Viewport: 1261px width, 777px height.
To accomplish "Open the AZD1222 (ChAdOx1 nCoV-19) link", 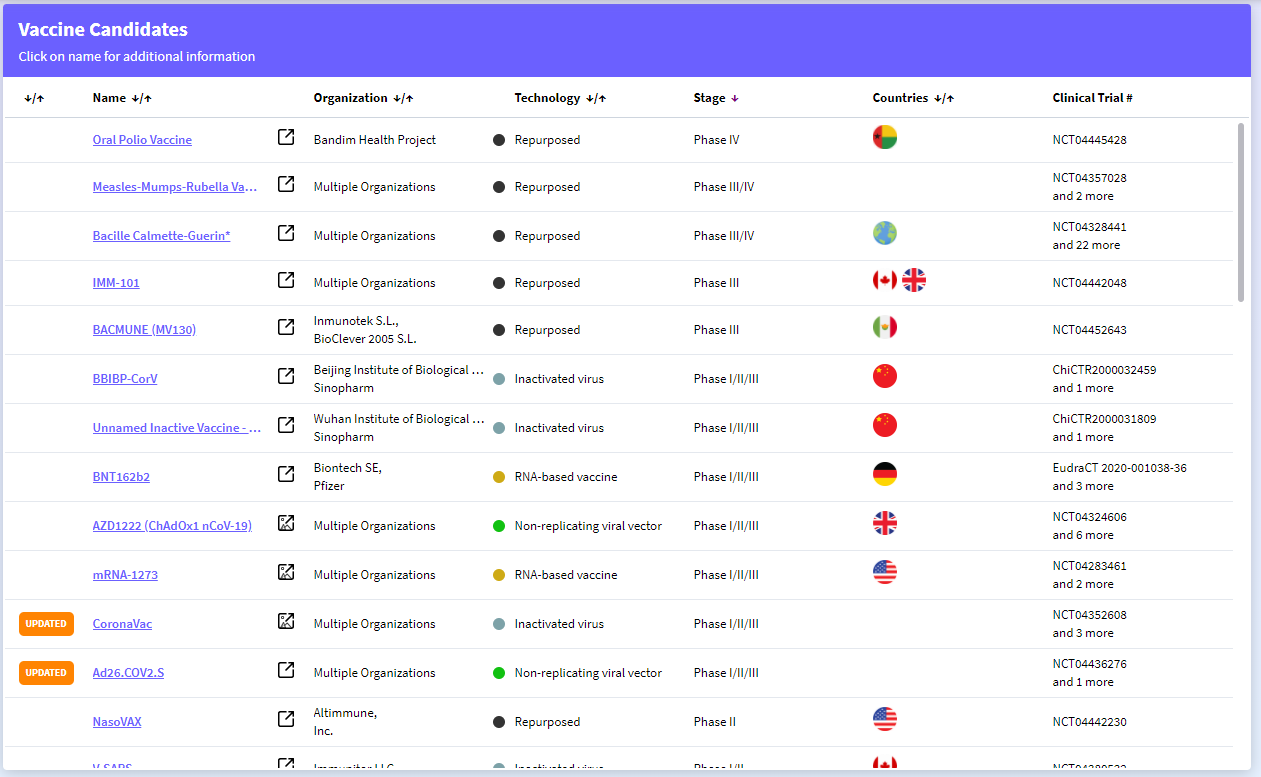I will pyautogui.click(x=172, y=526).
